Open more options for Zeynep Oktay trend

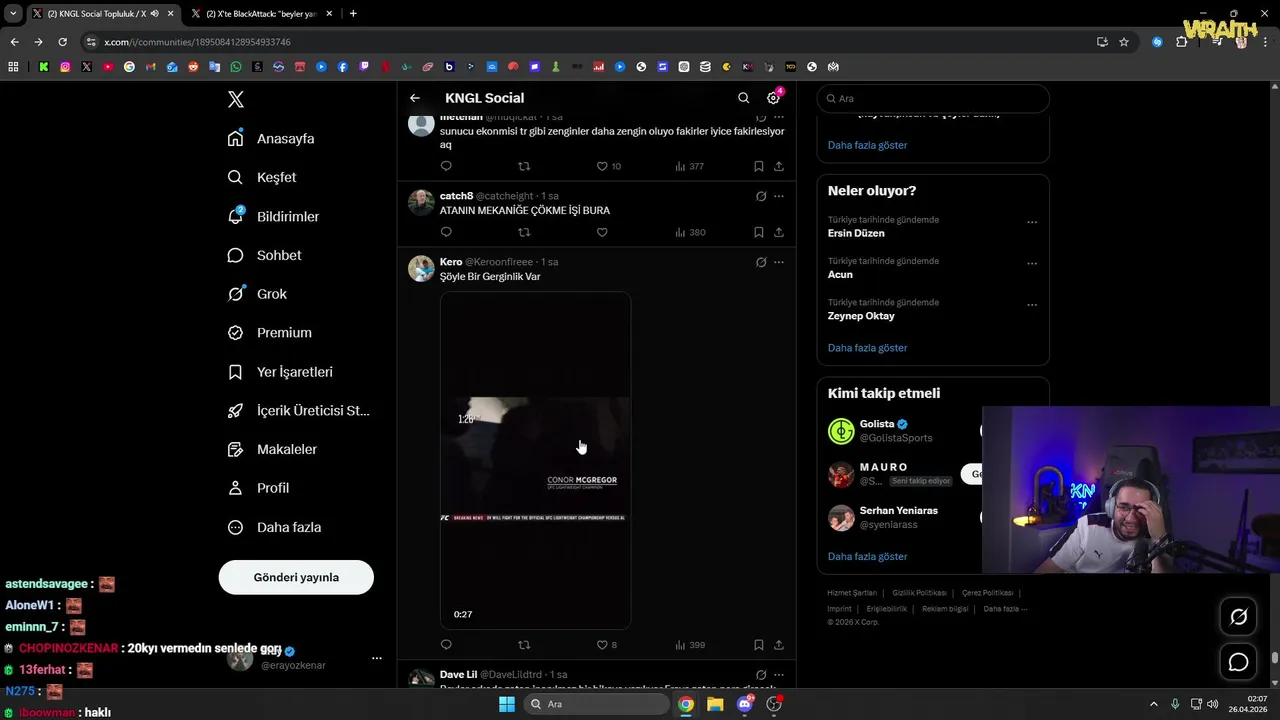(1032, 305)
